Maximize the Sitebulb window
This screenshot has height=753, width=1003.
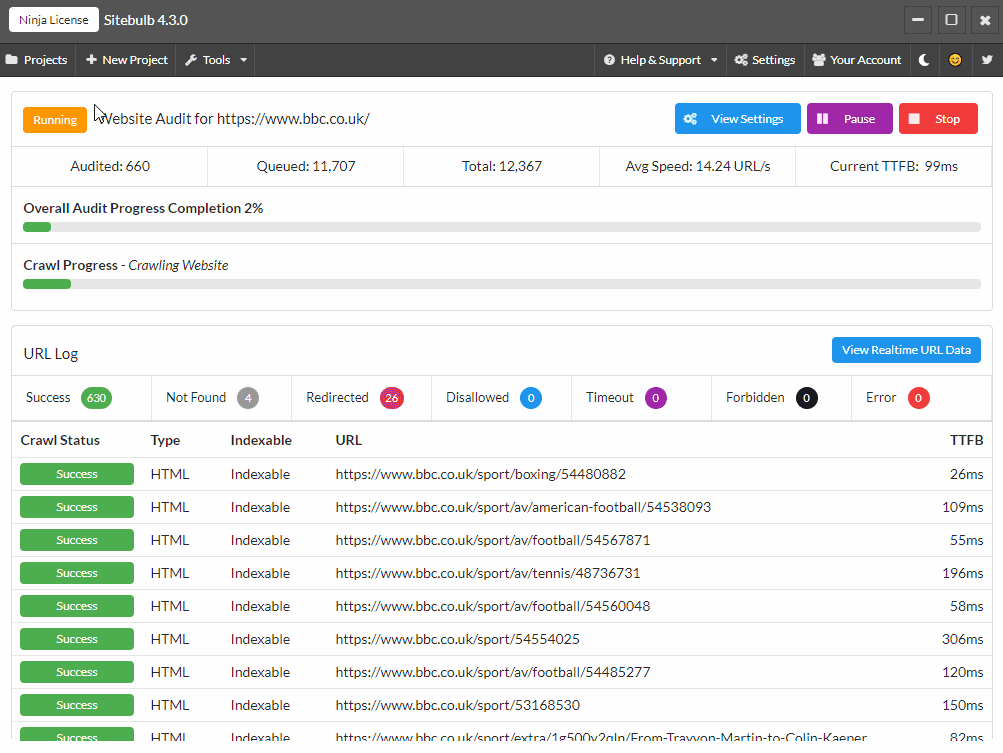pos(951,20)
